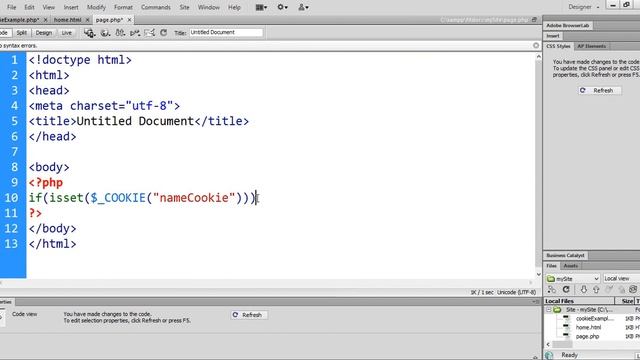Open the Help menu
The width and height of the screenshot is (640, 360).
234,7
